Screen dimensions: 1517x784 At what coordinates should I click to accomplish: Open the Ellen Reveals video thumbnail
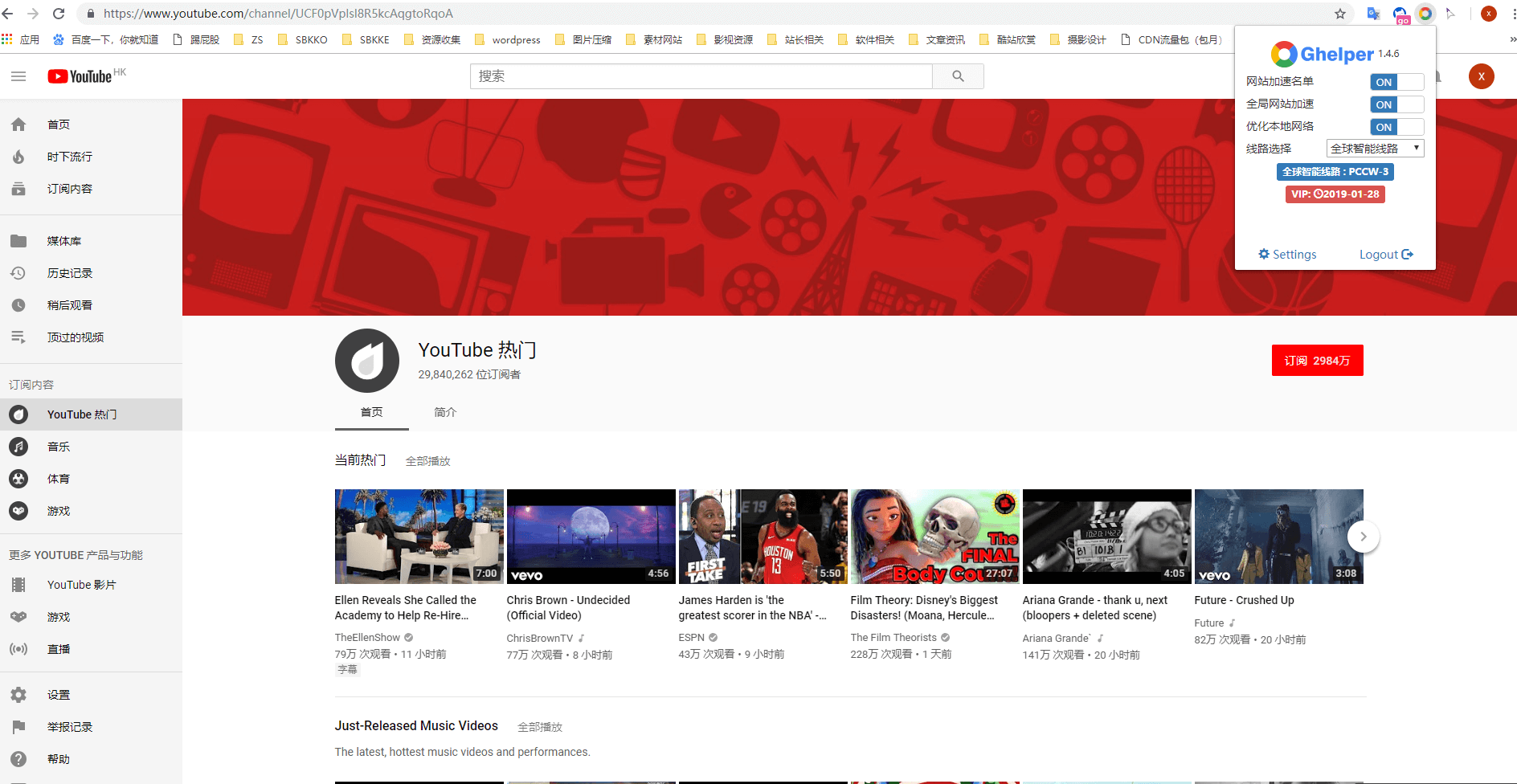pyautogui.click(x=419, y=537)
